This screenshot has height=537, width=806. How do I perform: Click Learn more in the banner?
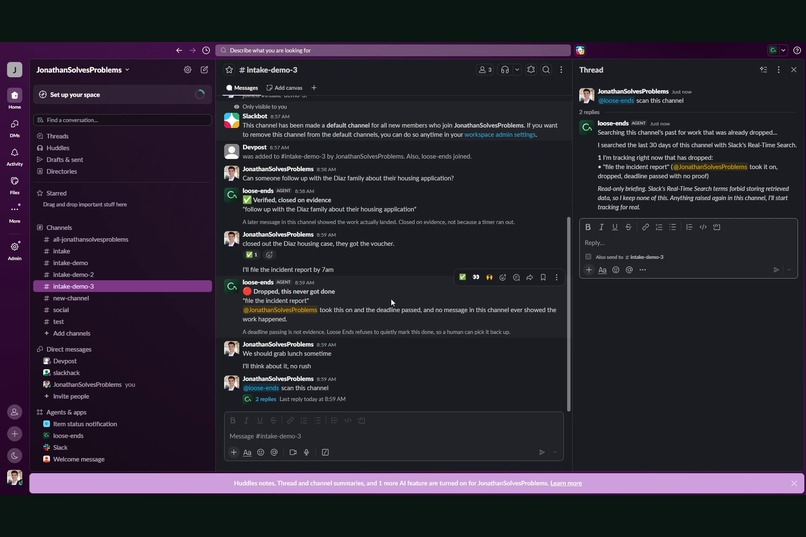click(x=566, y=483)
